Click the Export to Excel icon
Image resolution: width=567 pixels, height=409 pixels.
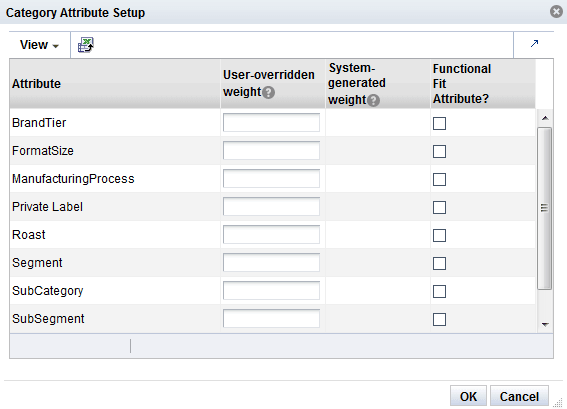tap(86, 45)
